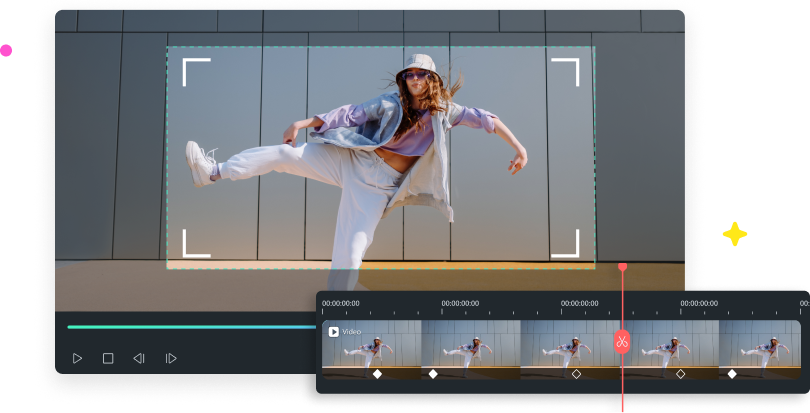Click the "Video" clip label text
Viewport: 810px width, 413px height.
(x=351, y=332)
